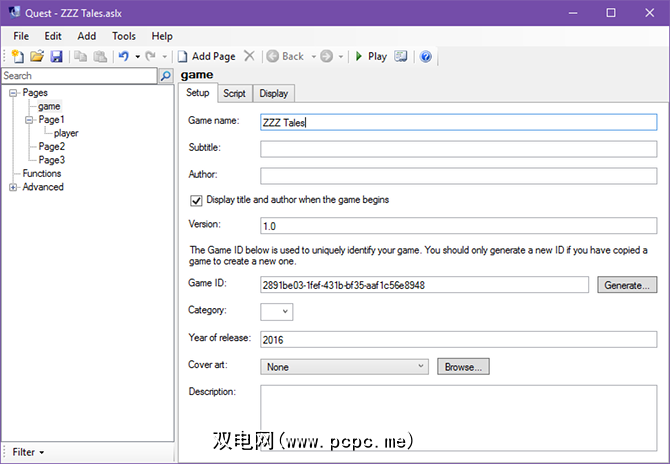Click the Author input field
This screenshot has width=670, height=464.
pyautogui.click(x=458, y=176)
